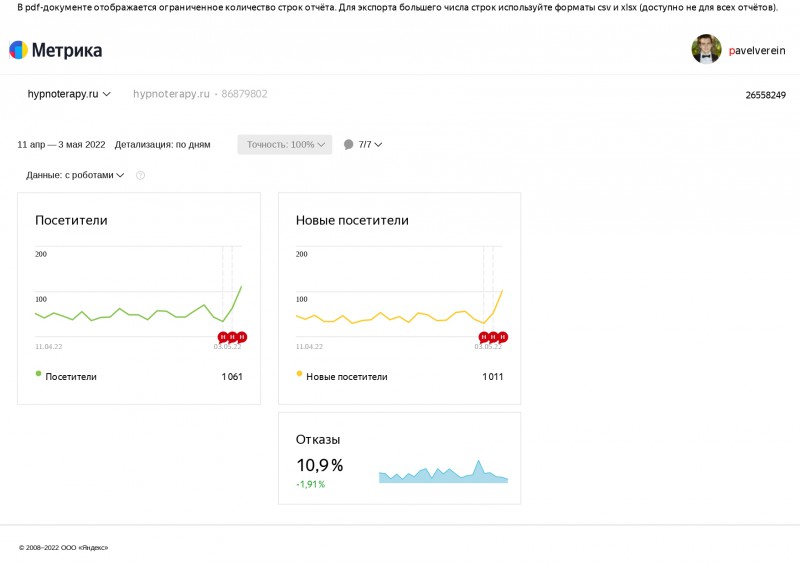Click the gray counter number 86879802
Viewport: 800px width, 565px height.
[x=244, y=94]
